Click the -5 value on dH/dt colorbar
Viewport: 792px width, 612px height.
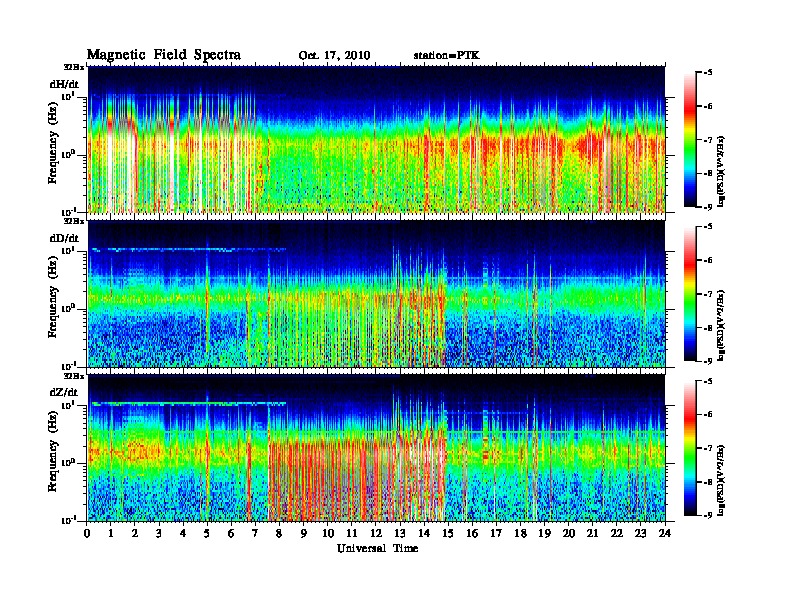tap(708, 73)
